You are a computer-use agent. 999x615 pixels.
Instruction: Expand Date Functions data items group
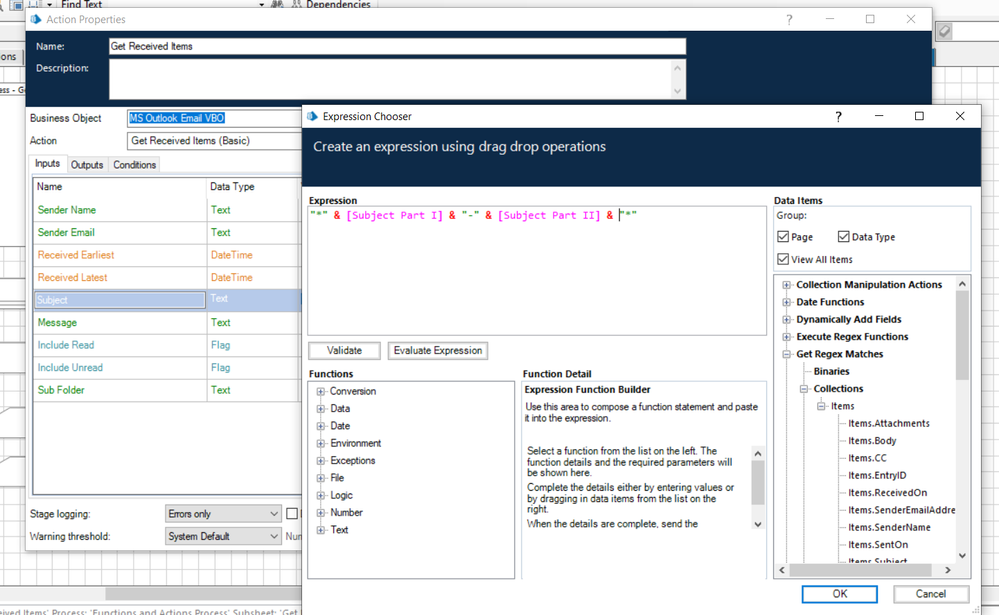786,302
